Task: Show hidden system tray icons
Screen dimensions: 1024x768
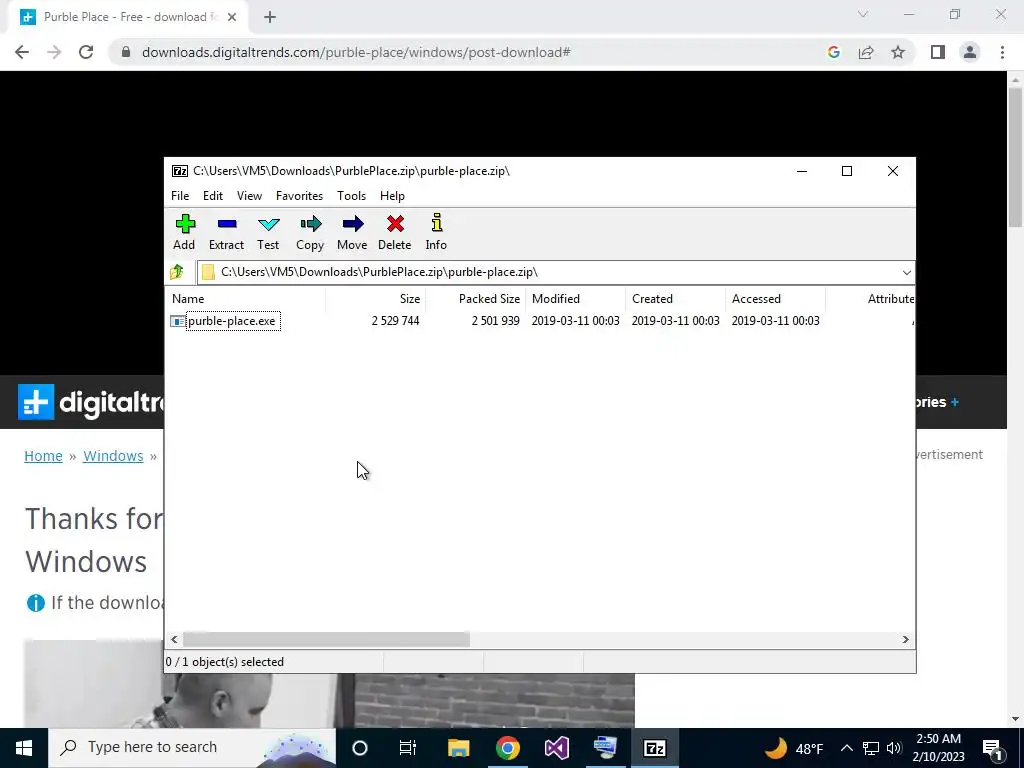Action: click(846, 748)
